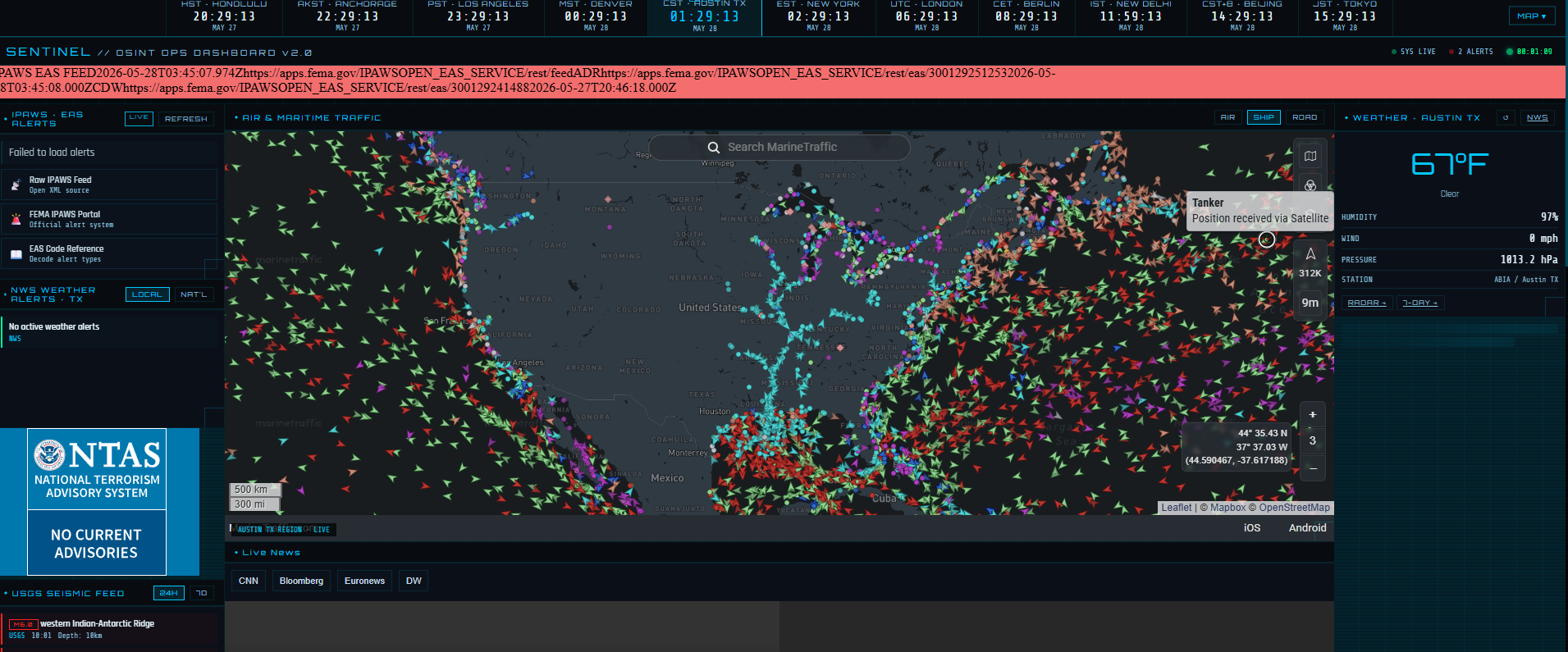Click the circled tanker vessel marker
Image resolution: width=1568 pixels, height=652 pixels.
1267,239
